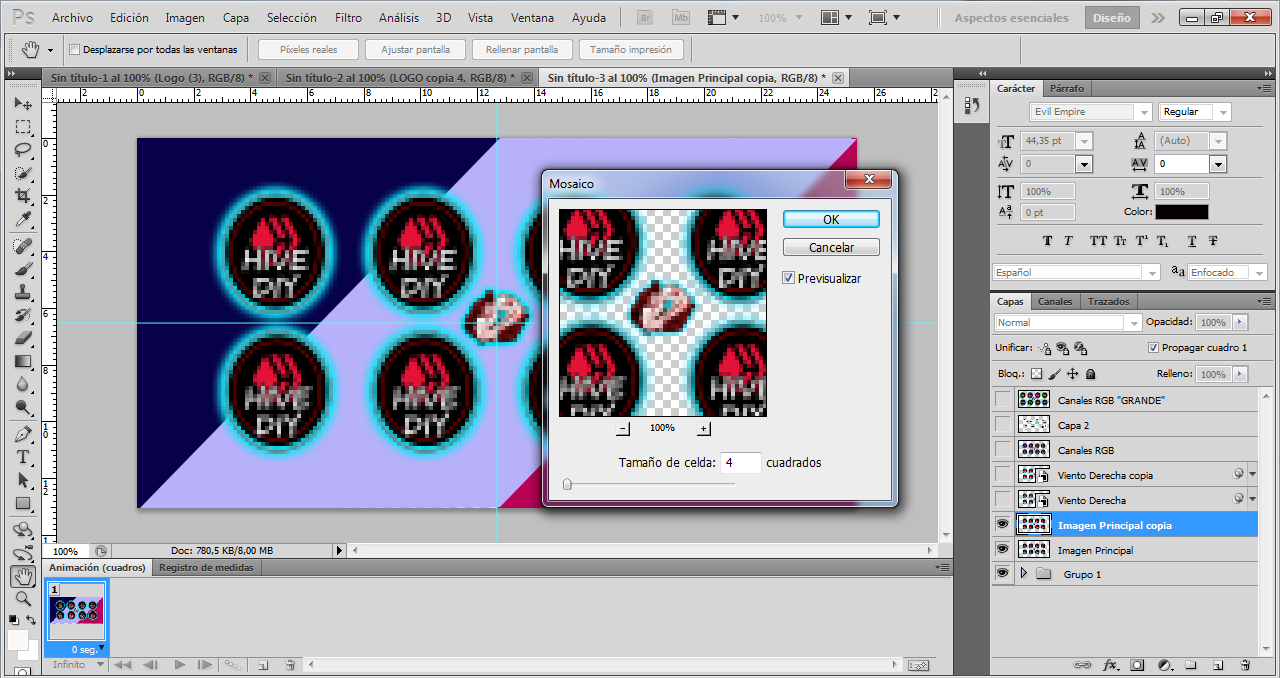The image size is (1280, 678).
Task: Select the Blur tool
Action: click(23, 384)
